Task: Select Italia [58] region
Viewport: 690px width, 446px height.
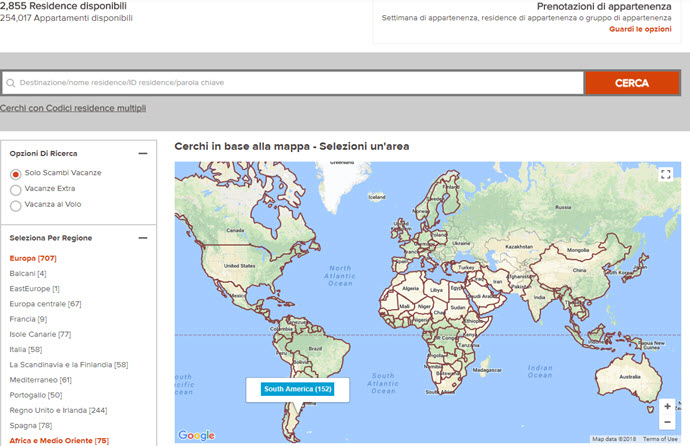Action: [x=26, y=349]
